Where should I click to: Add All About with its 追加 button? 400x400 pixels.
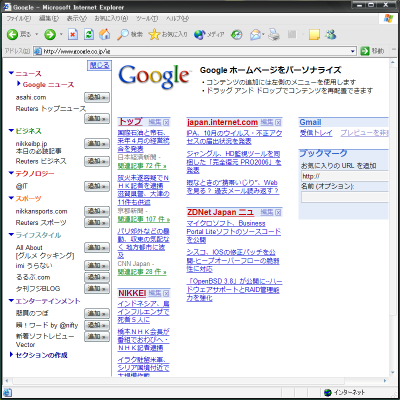coord(97,248)
